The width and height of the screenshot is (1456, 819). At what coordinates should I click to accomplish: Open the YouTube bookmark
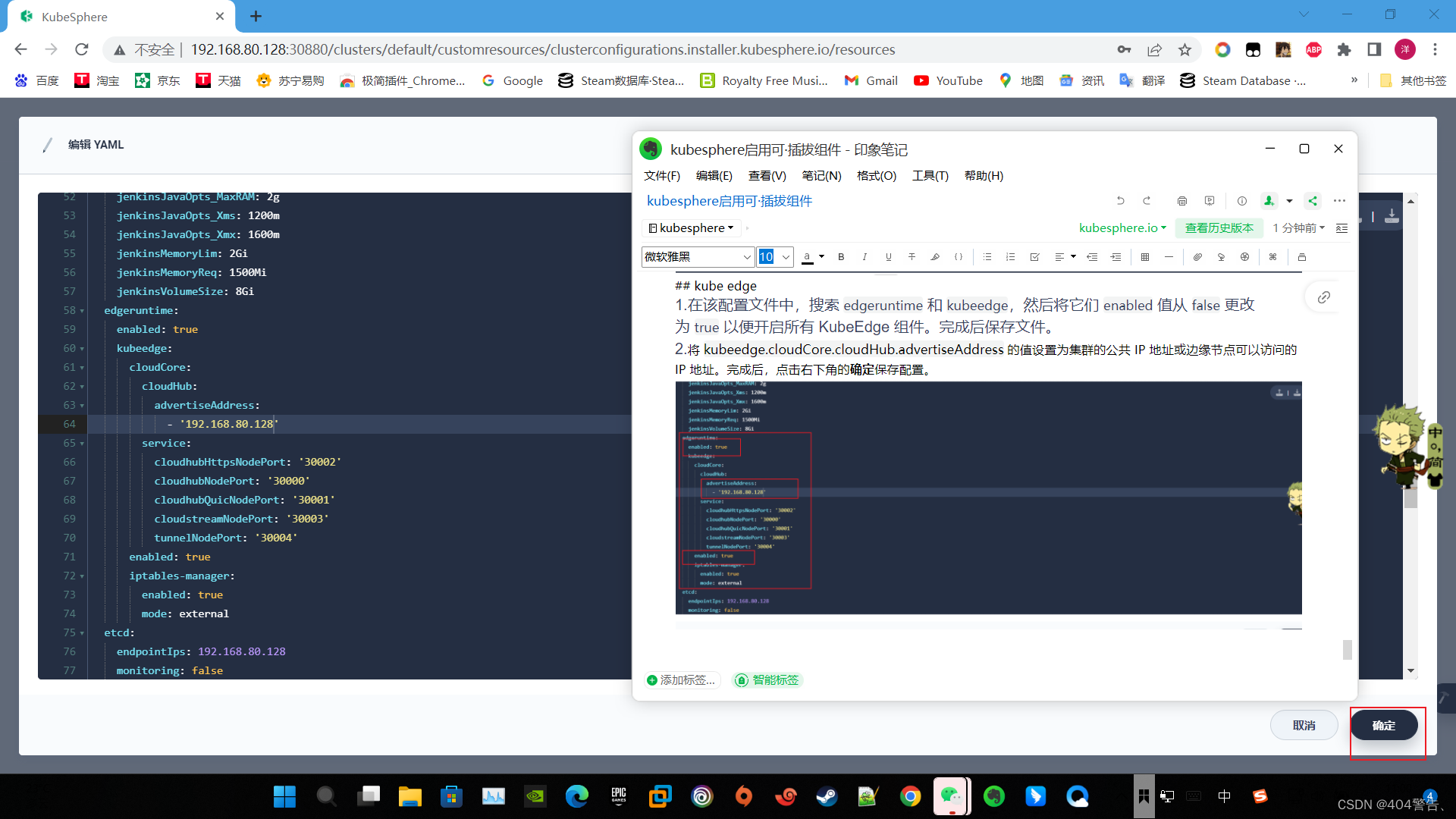[x=949, y=81]
